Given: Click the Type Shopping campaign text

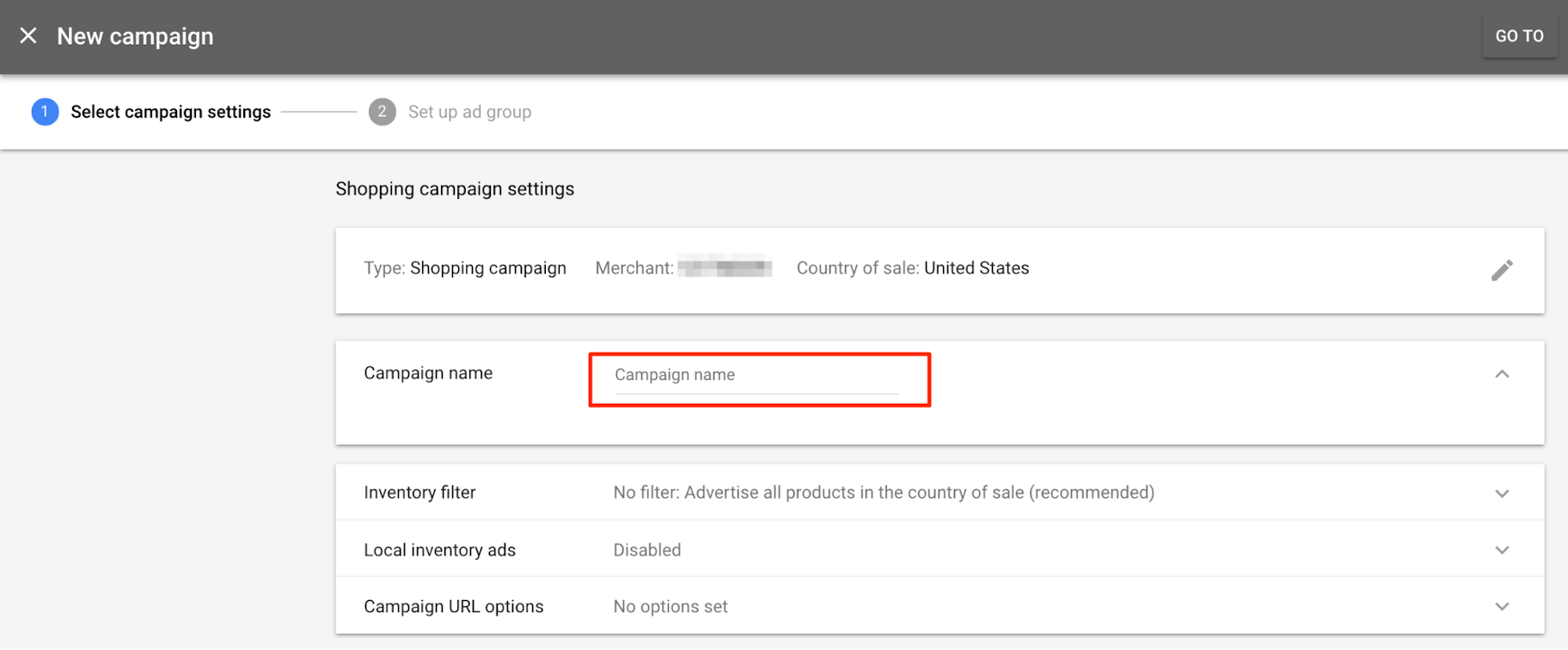Looking at the screenshot, I should (x=464, y=268).
